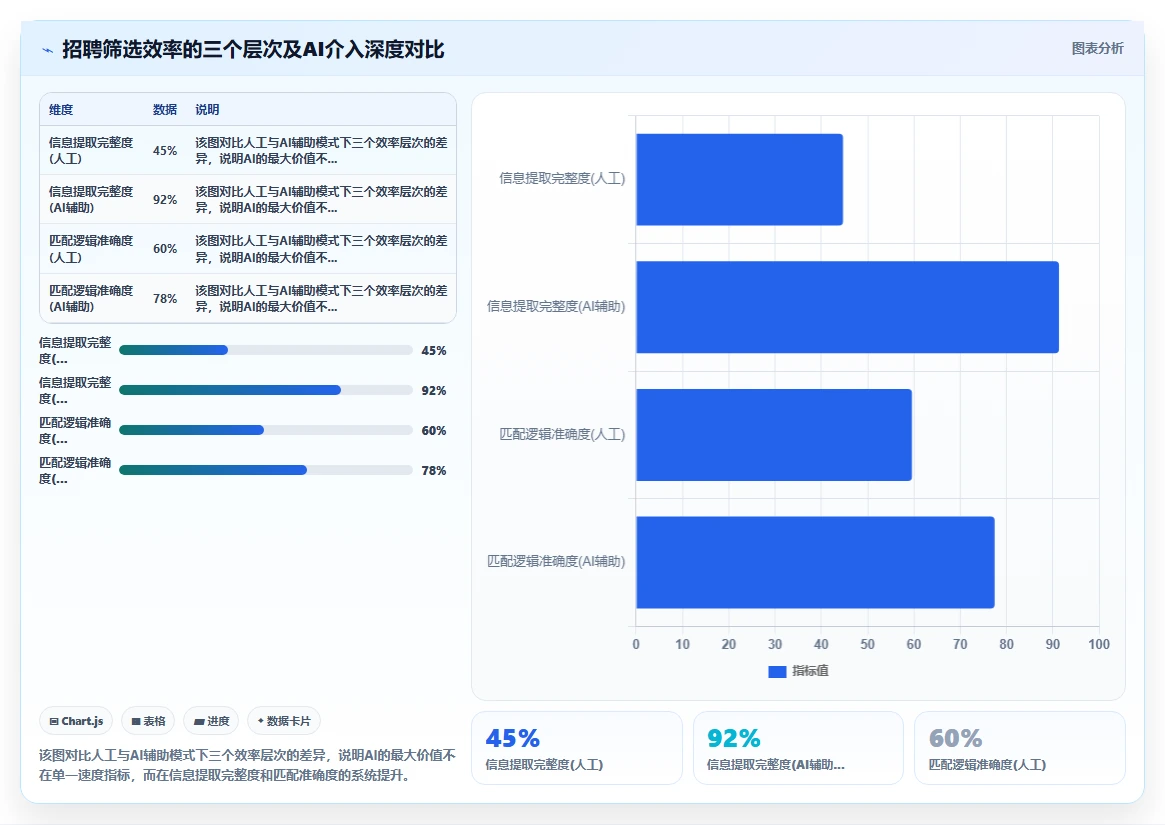This screenshot has height=825, width=1165.
Task: Select the Chart.js tag chip
Action: 76,721
